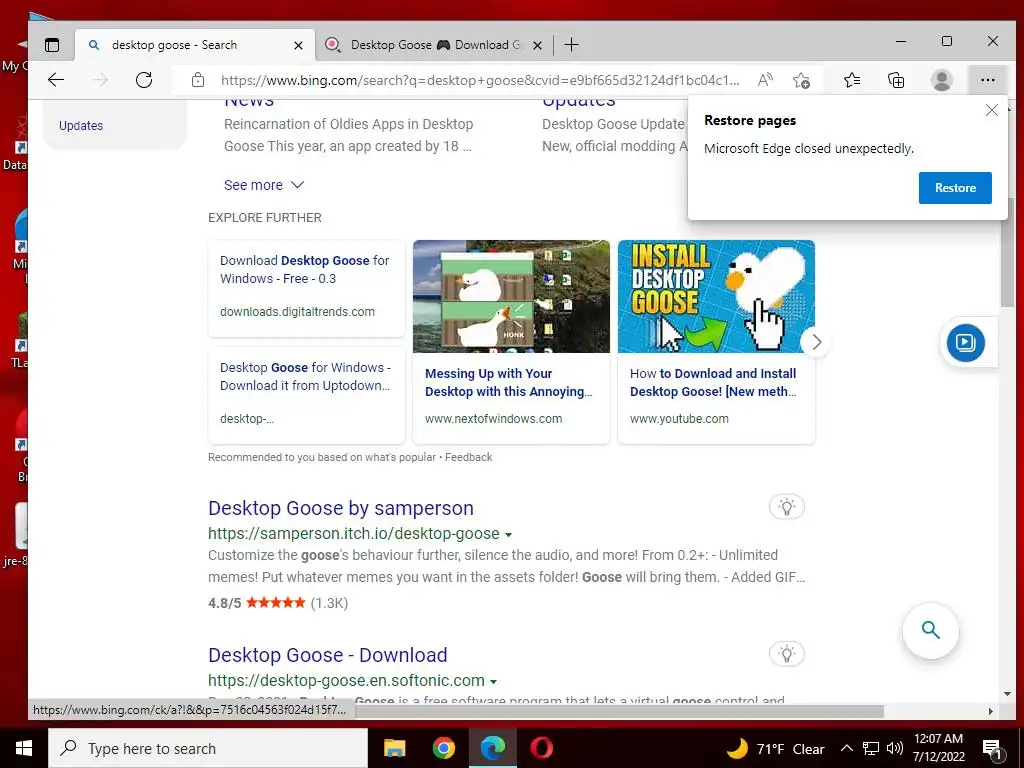Click the 'Type here to search' taskbar box
Screen dimensions: 1024x768
(x=208, y=748)
